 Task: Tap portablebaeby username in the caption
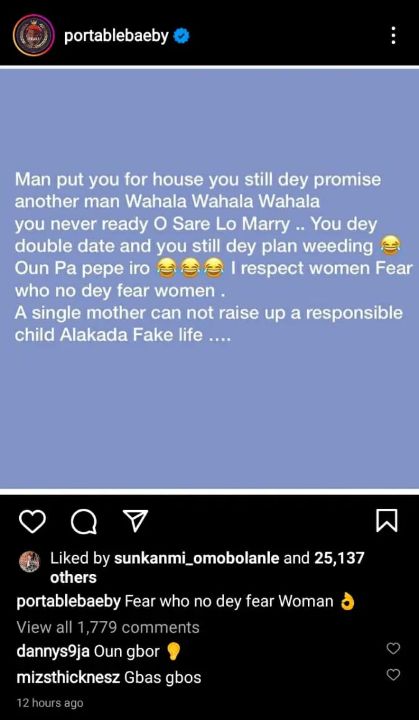(x=68, y=602)
